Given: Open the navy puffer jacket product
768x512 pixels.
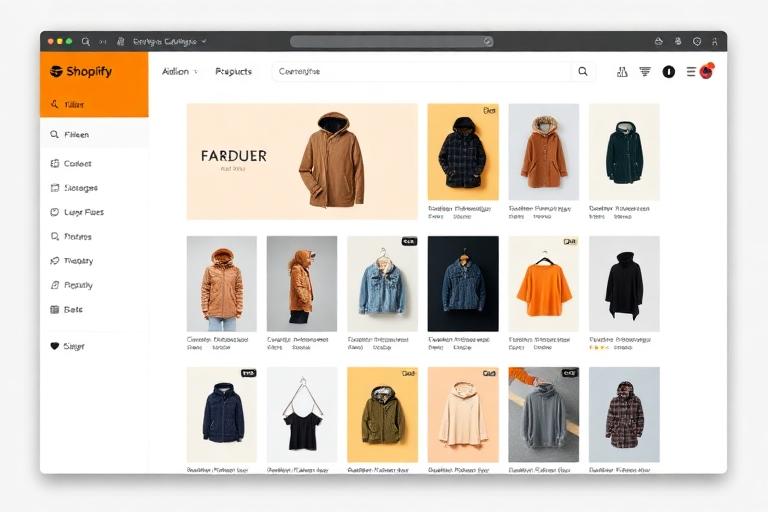Looking at the screenshot, I should [221, 414].
